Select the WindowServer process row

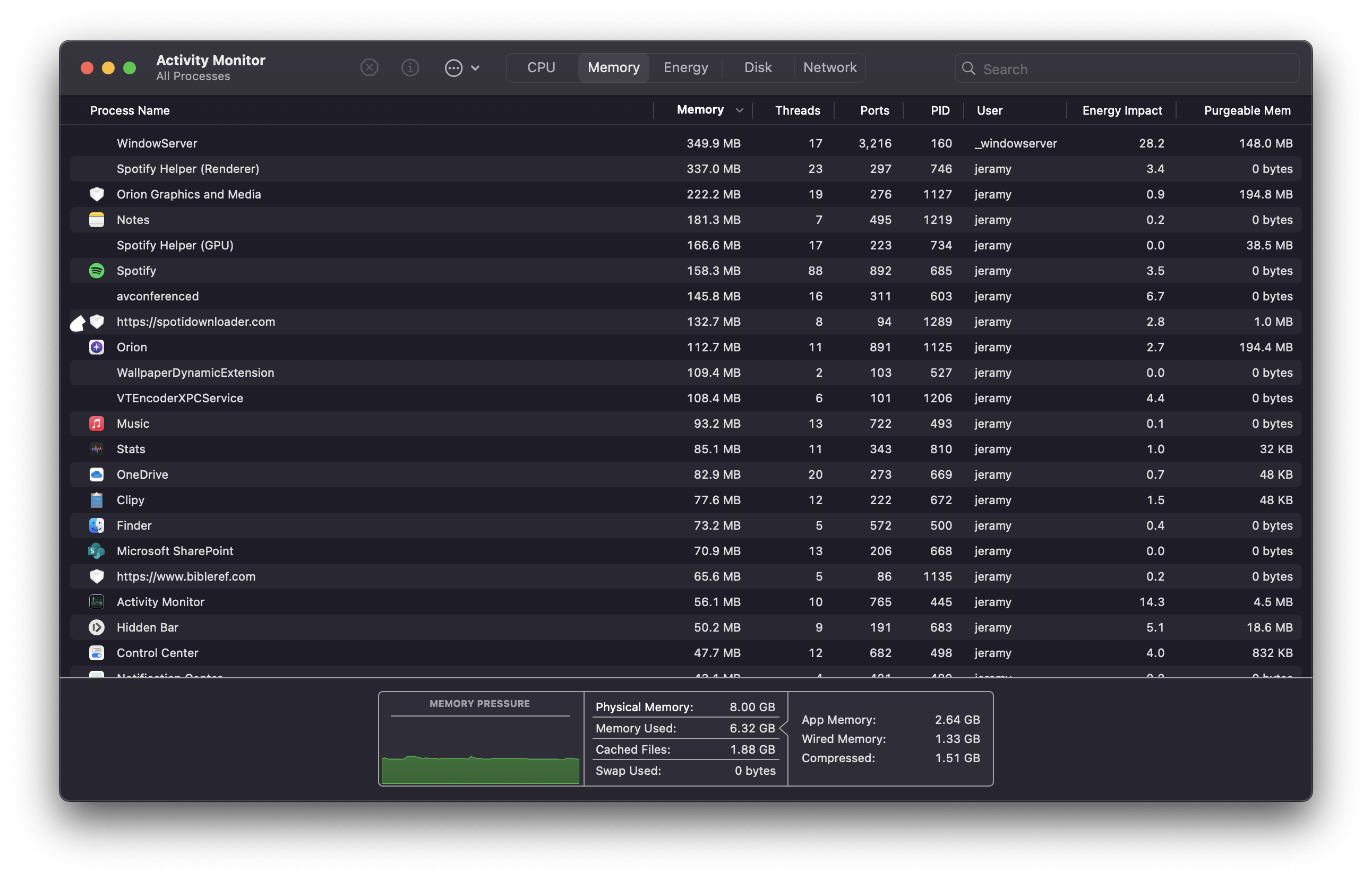[400, 143]
